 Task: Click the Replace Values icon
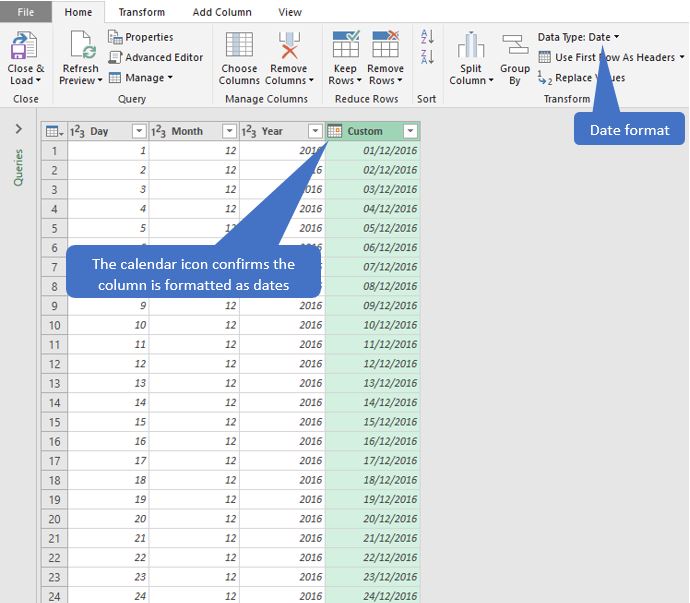(545, 78)
